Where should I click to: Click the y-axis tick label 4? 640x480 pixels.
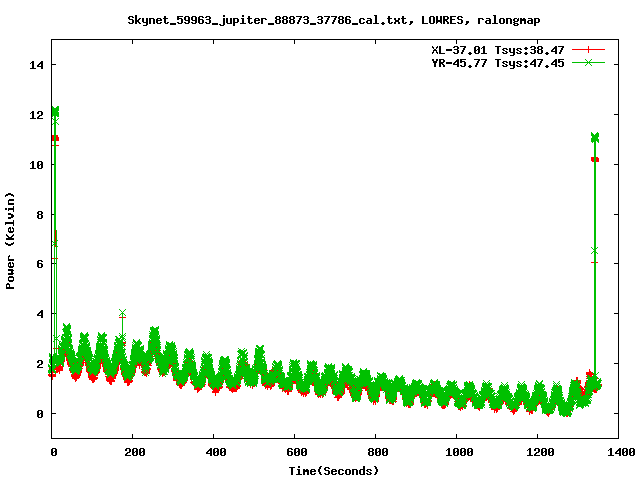tap(40, 314)
